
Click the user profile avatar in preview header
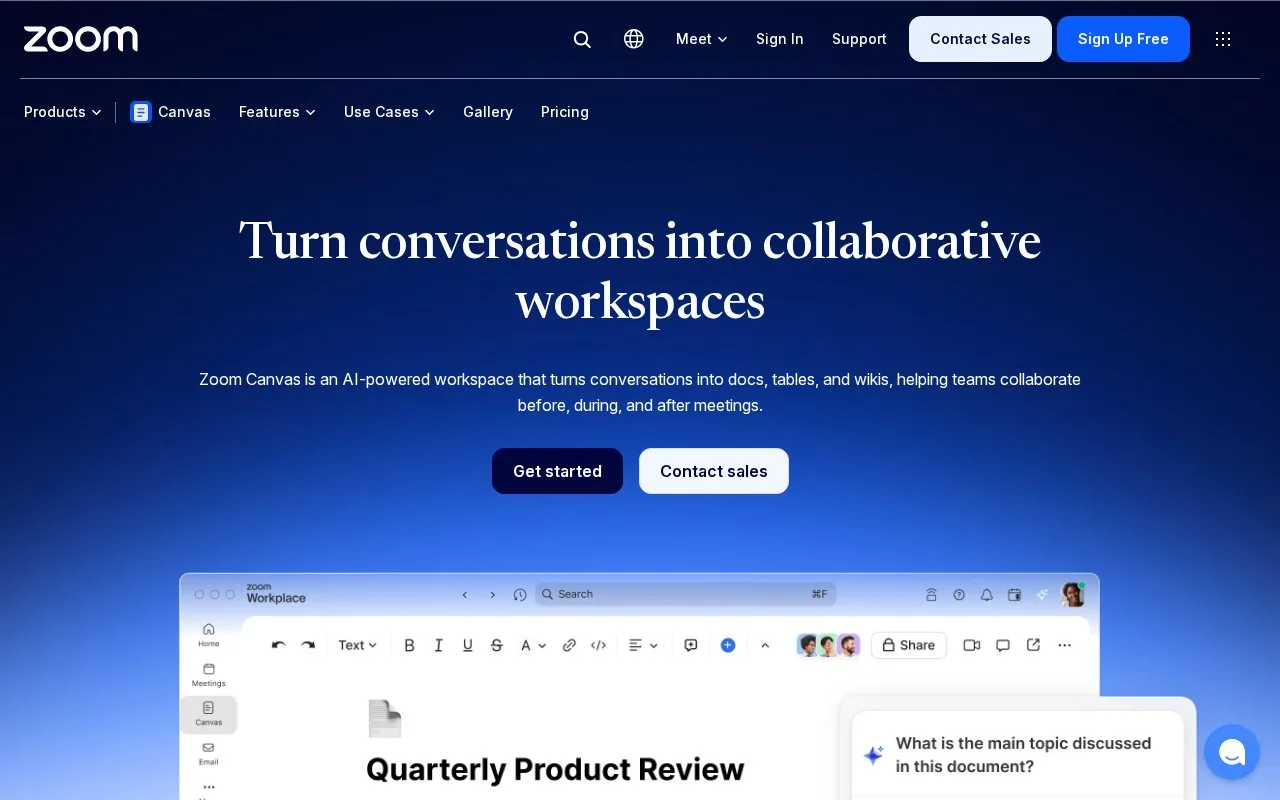[x=1073, y=594]
